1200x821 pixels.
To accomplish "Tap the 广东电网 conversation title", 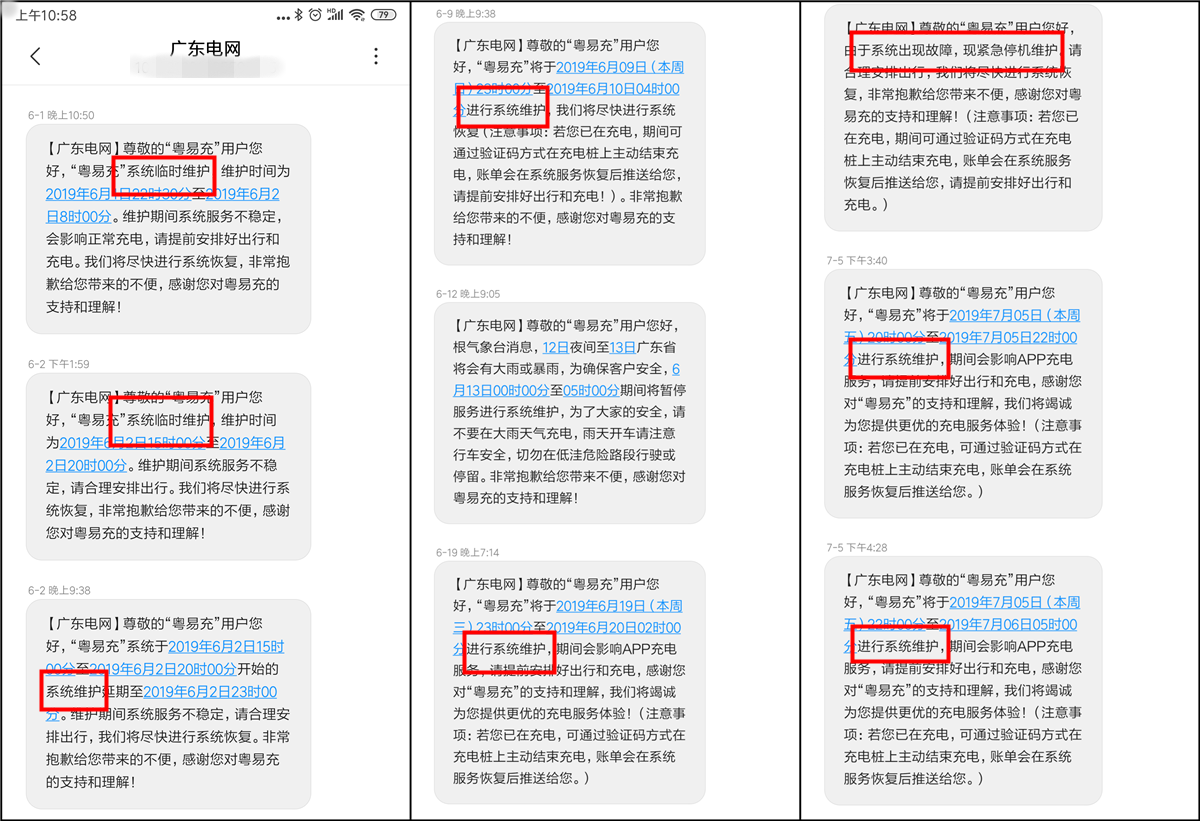I will pos(205,49).
